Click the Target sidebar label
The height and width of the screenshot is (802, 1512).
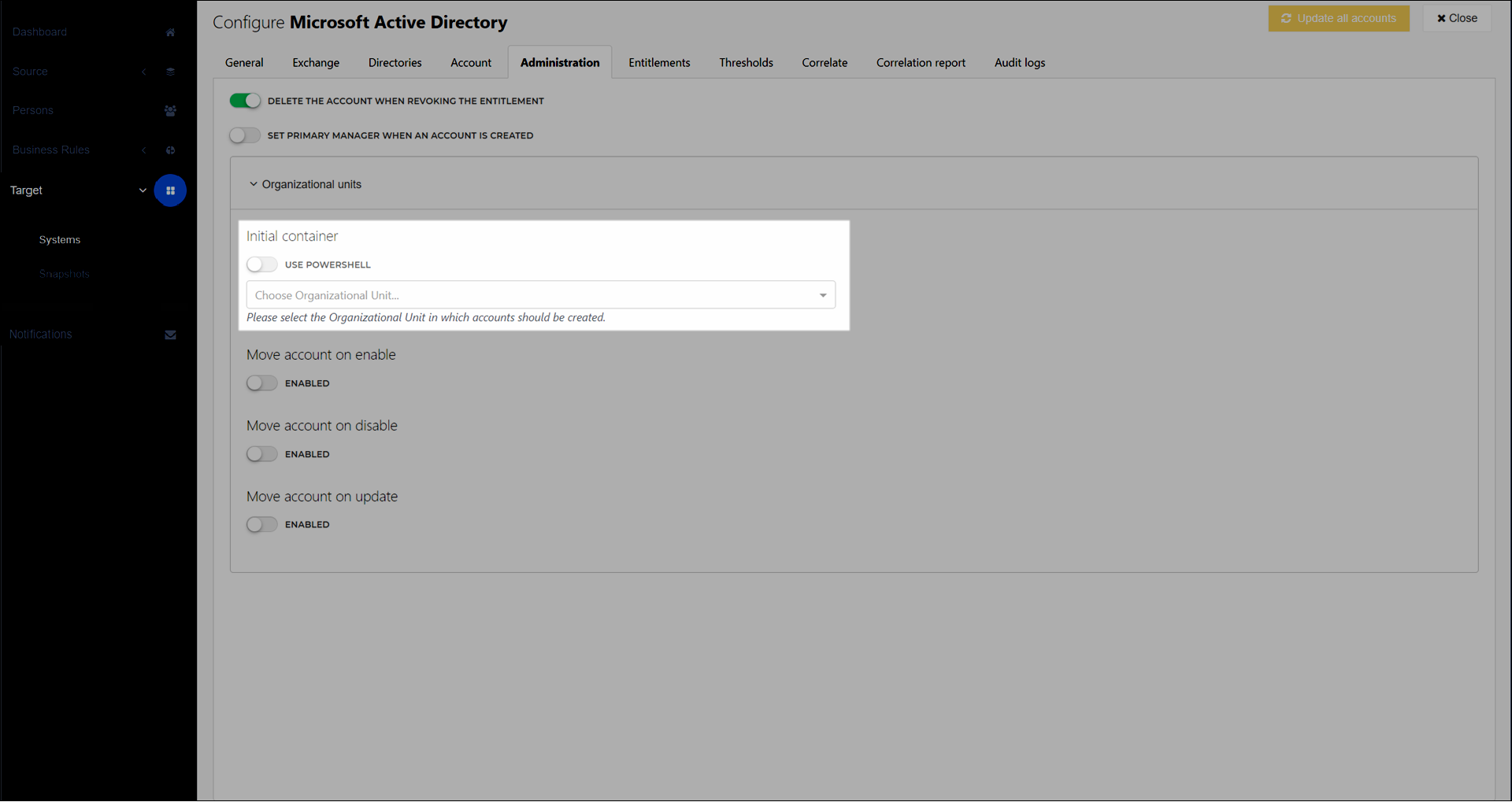coord(26,190)
